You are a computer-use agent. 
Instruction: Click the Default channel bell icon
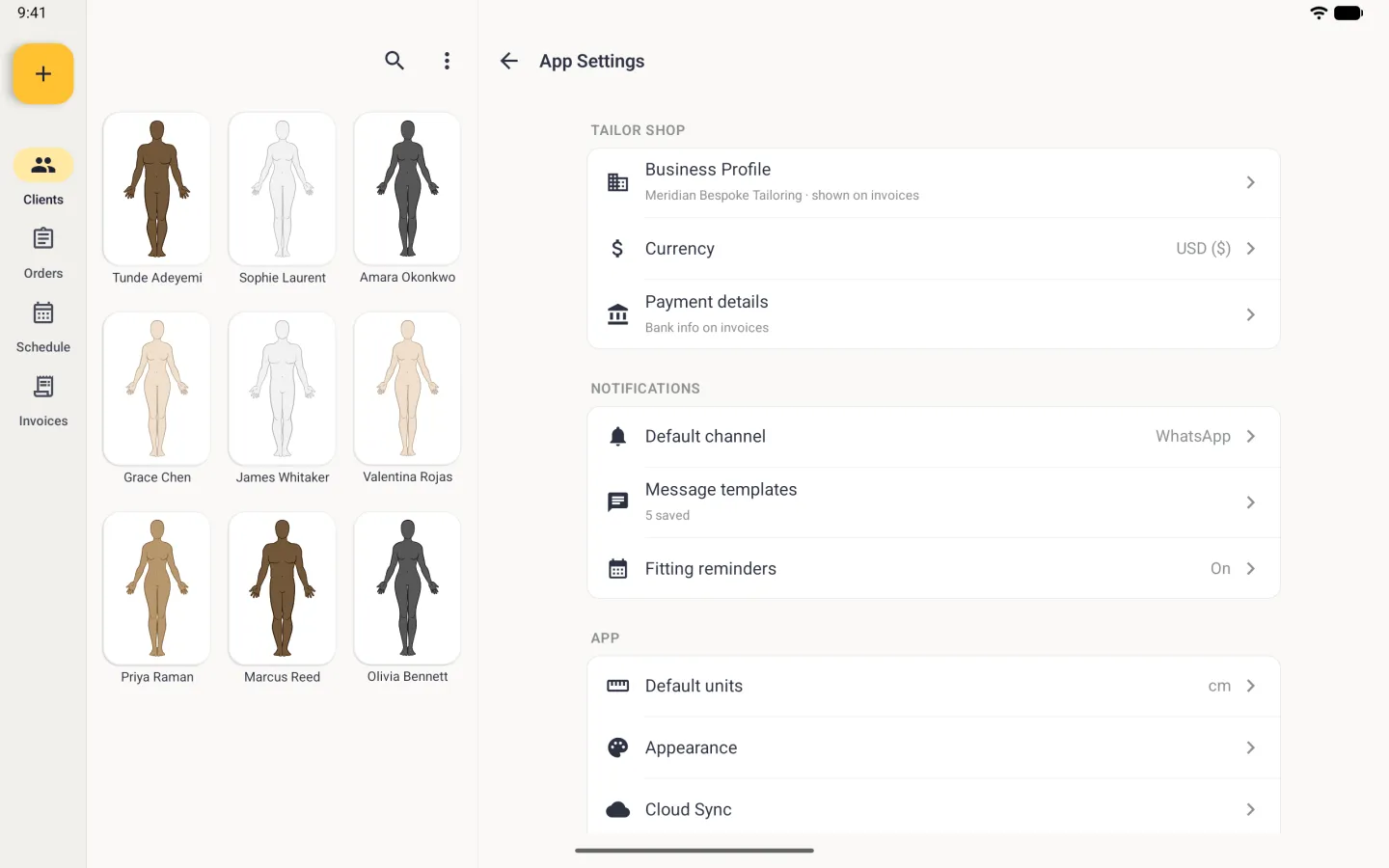pos(618,437)
